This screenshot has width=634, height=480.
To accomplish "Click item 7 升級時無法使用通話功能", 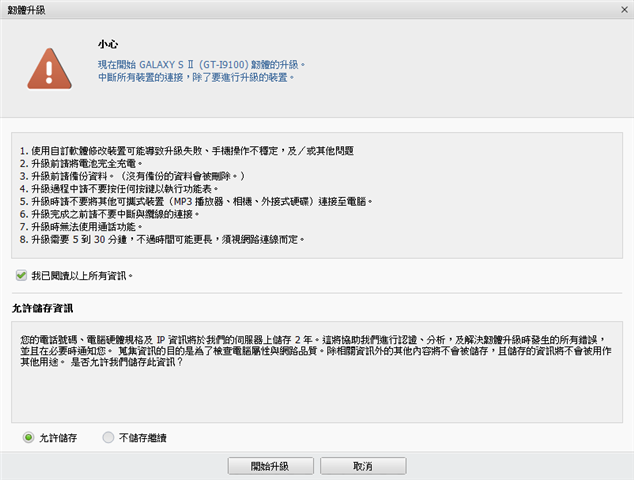I will tap(81, 227).
